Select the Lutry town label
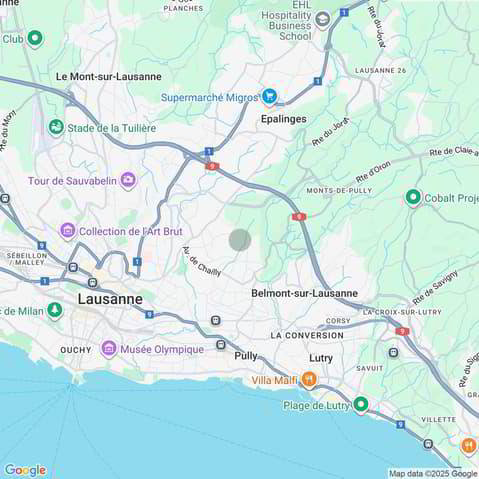 click(321, 358)
